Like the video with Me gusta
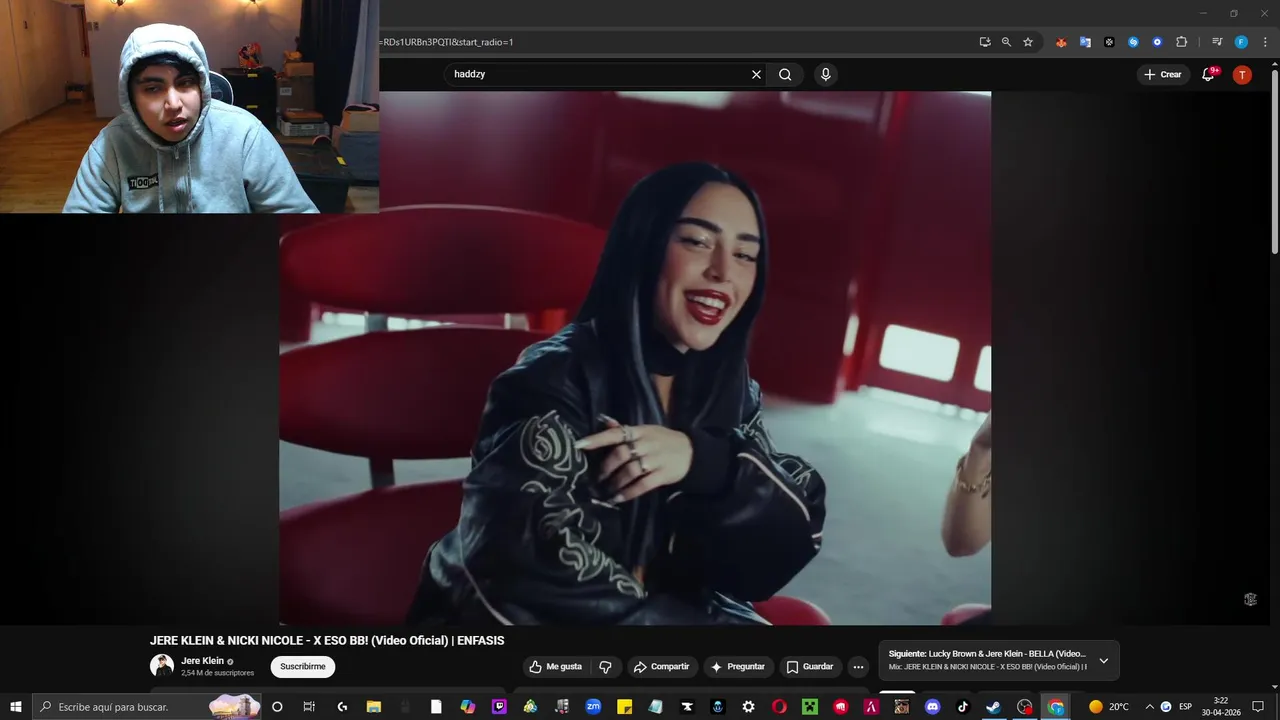Viewport: 1280px width, 720px height. point(555,667)
